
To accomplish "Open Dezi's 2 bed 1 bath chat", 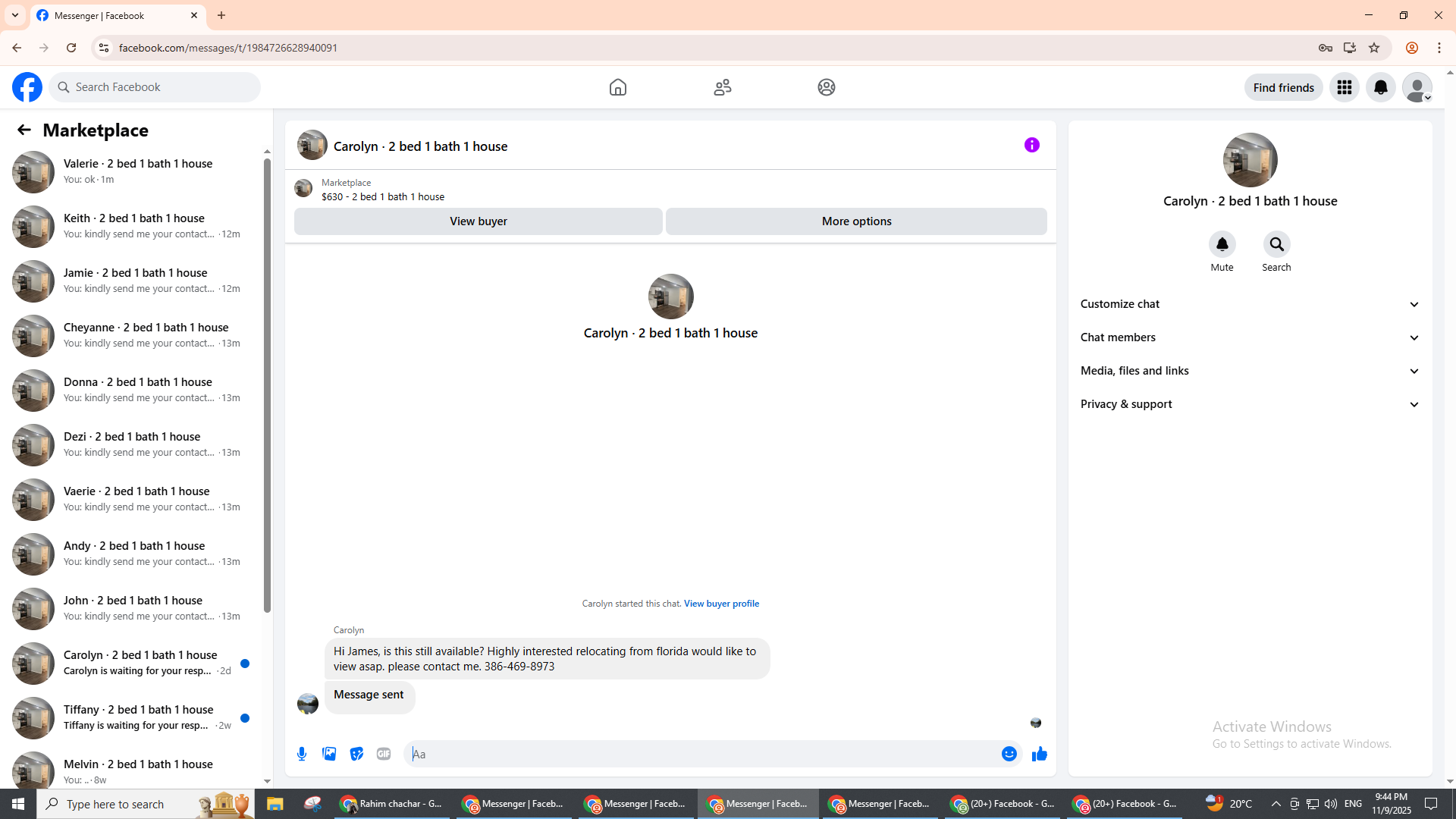I will (x=132, y=445).
